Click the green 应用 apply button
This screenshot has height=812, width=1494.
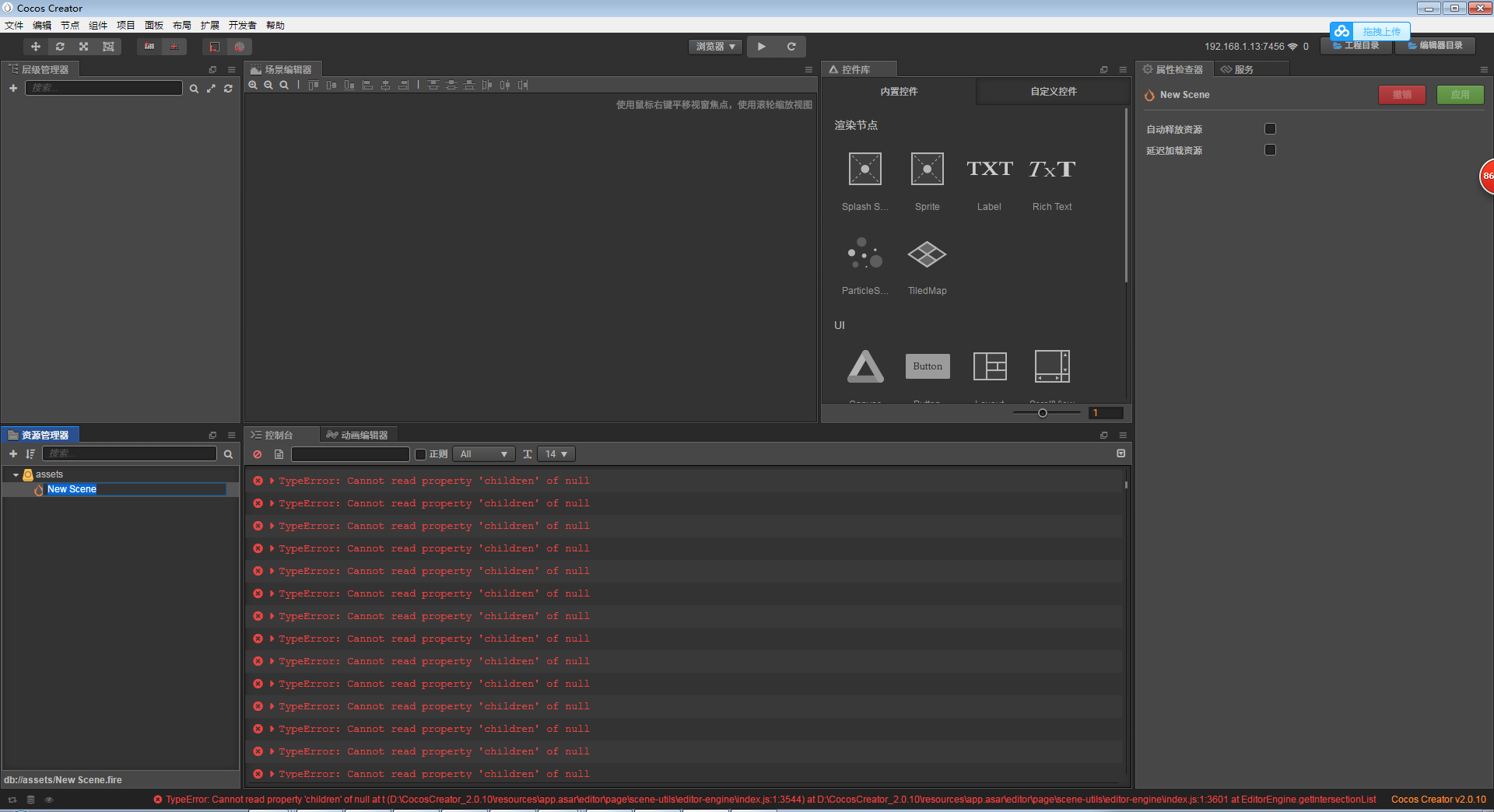click(x=1461, y=95)
